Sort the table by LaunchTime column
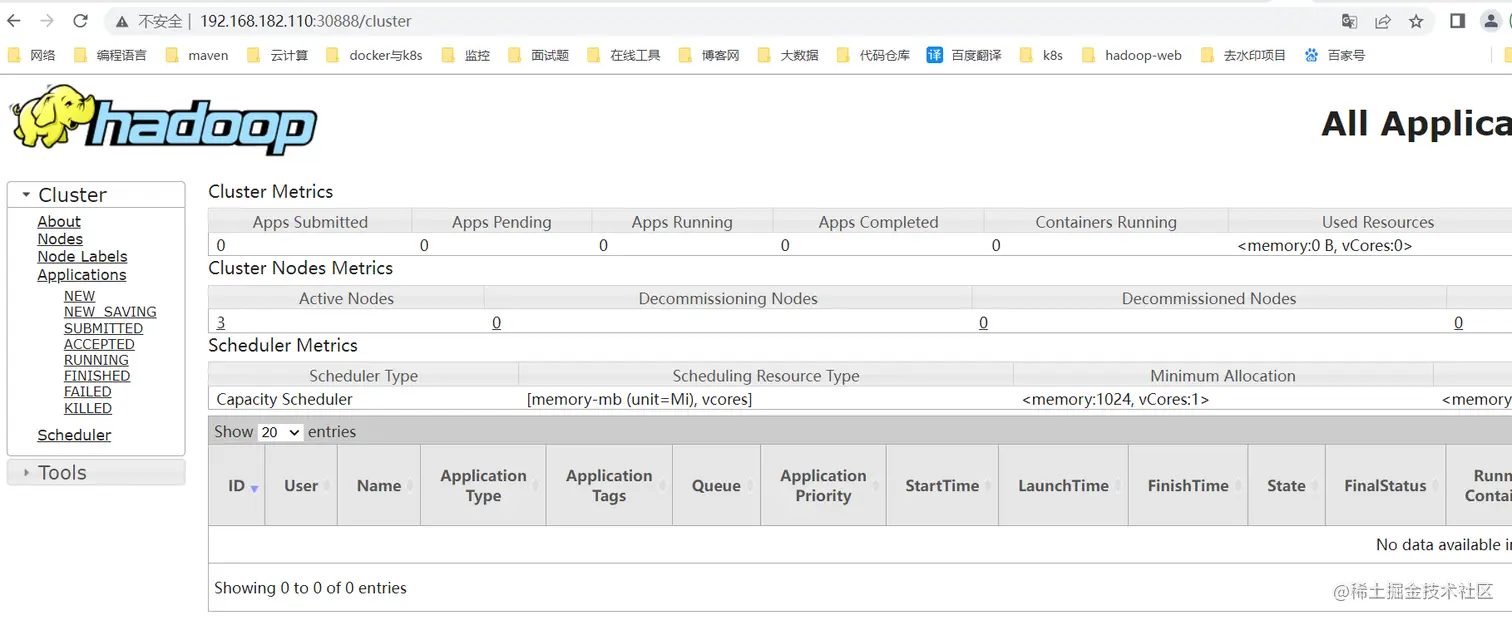This screenshot has height=620, width=1512. (x=1063, y=486)
